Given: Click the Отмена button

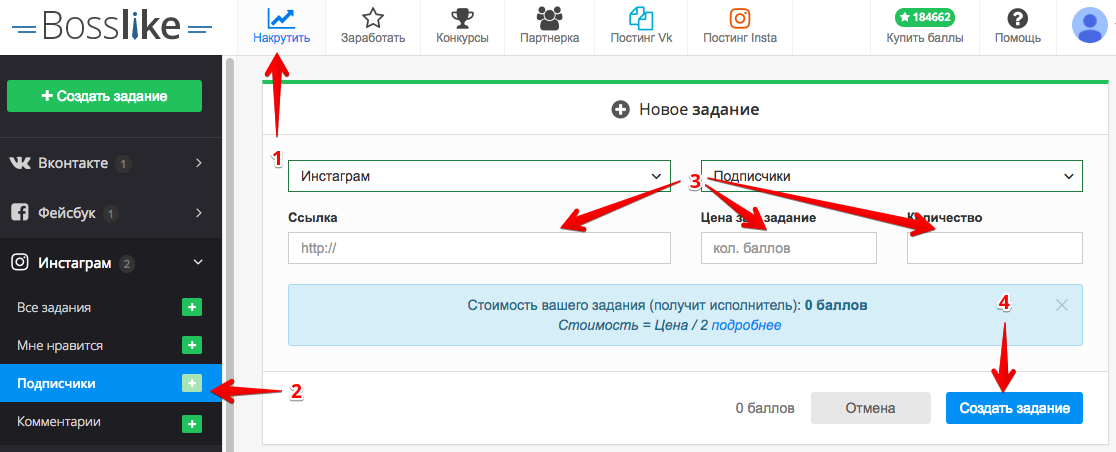Looking at the screenshot, I should point(870,409).
